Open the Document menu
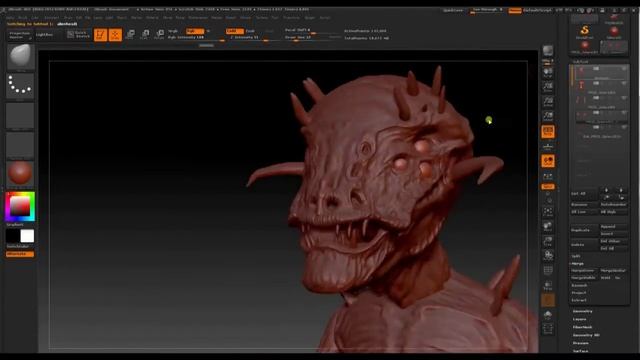 pyautogui.click(x=51, y=18)
